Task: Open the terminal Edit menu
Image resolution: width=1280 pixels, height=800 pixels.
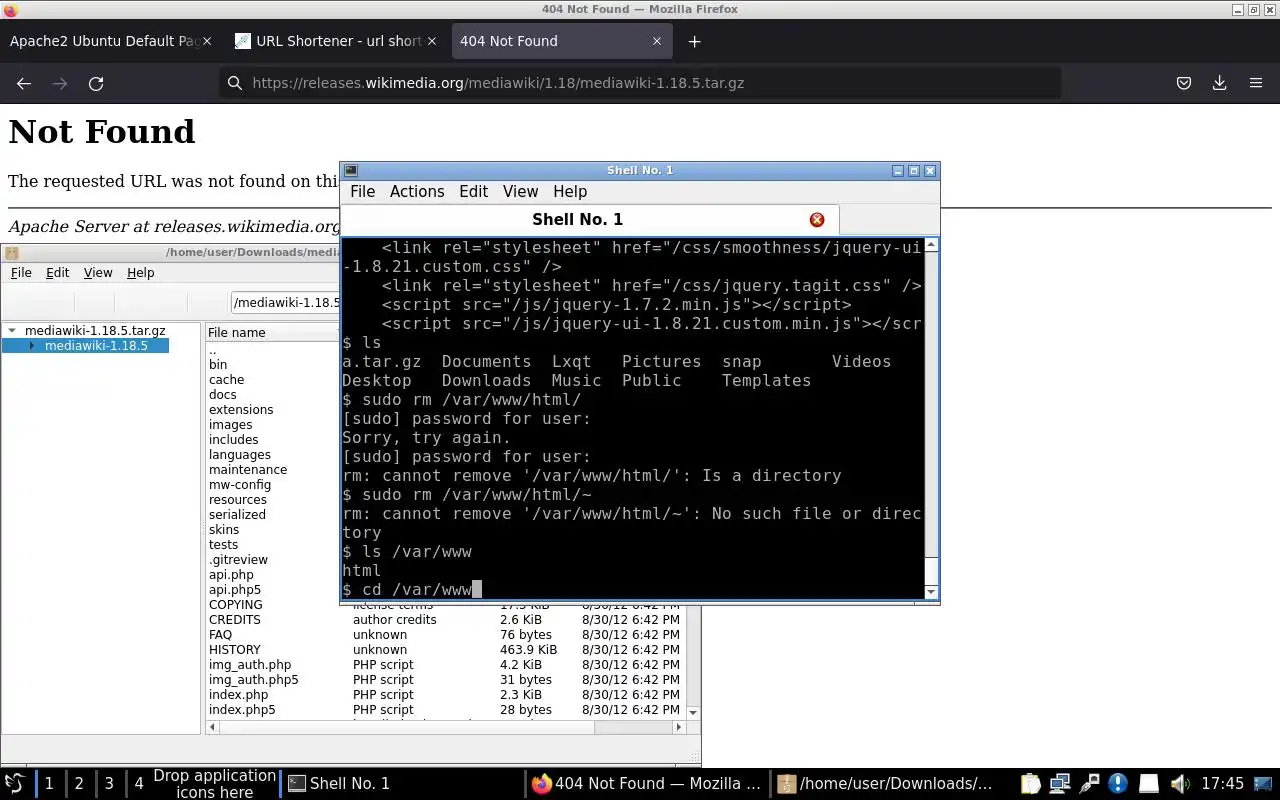Action: (473, 192)
